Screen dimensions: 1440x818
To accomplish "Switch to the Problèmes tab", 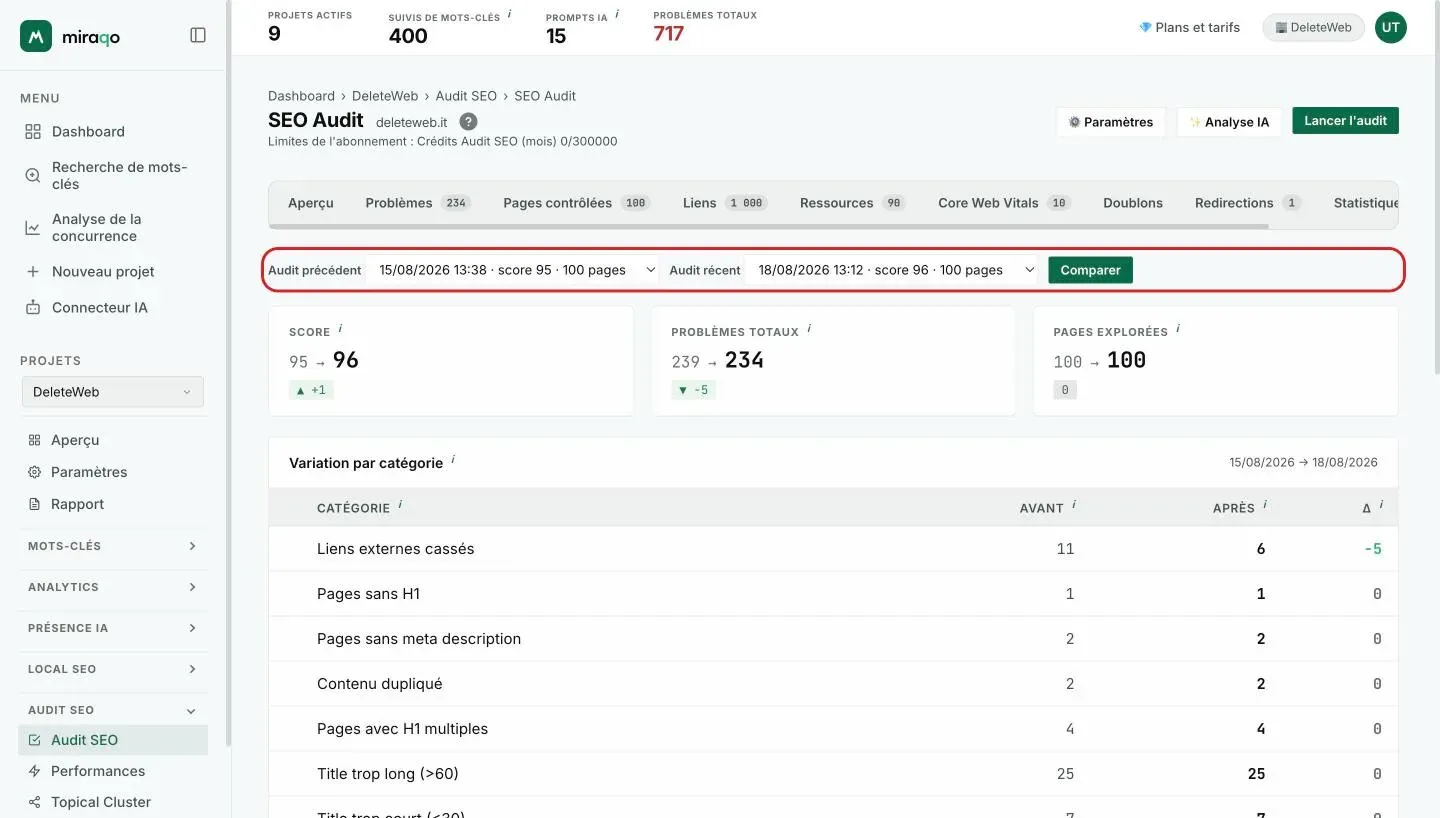I will click(x=418, y=203).
